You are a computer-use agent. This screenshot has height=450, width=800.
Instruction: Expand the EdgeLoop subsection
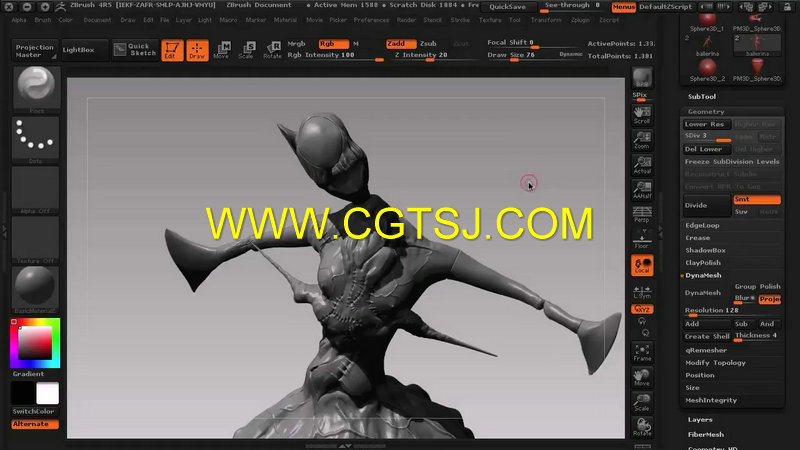(702, 225)
